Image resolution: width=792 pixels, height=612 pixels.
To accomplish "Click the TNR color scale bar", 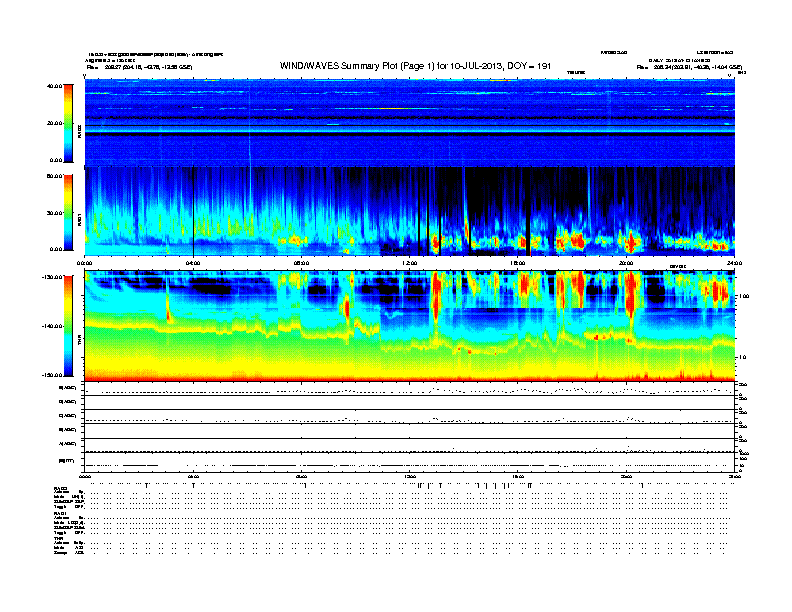I will click(x=68, y=326).
